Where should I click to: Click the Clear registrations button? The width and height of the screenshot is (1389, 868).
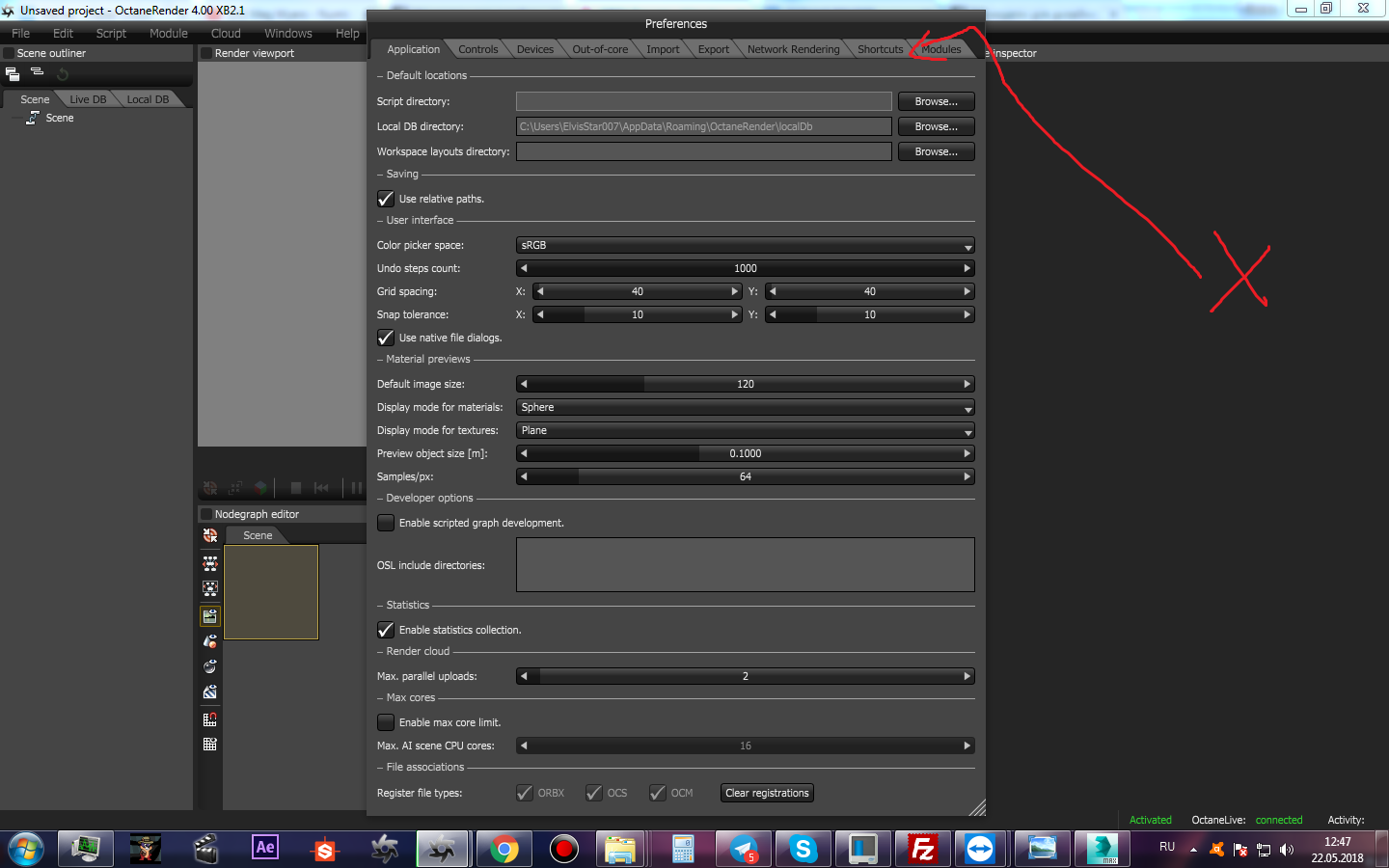[768, 793]
